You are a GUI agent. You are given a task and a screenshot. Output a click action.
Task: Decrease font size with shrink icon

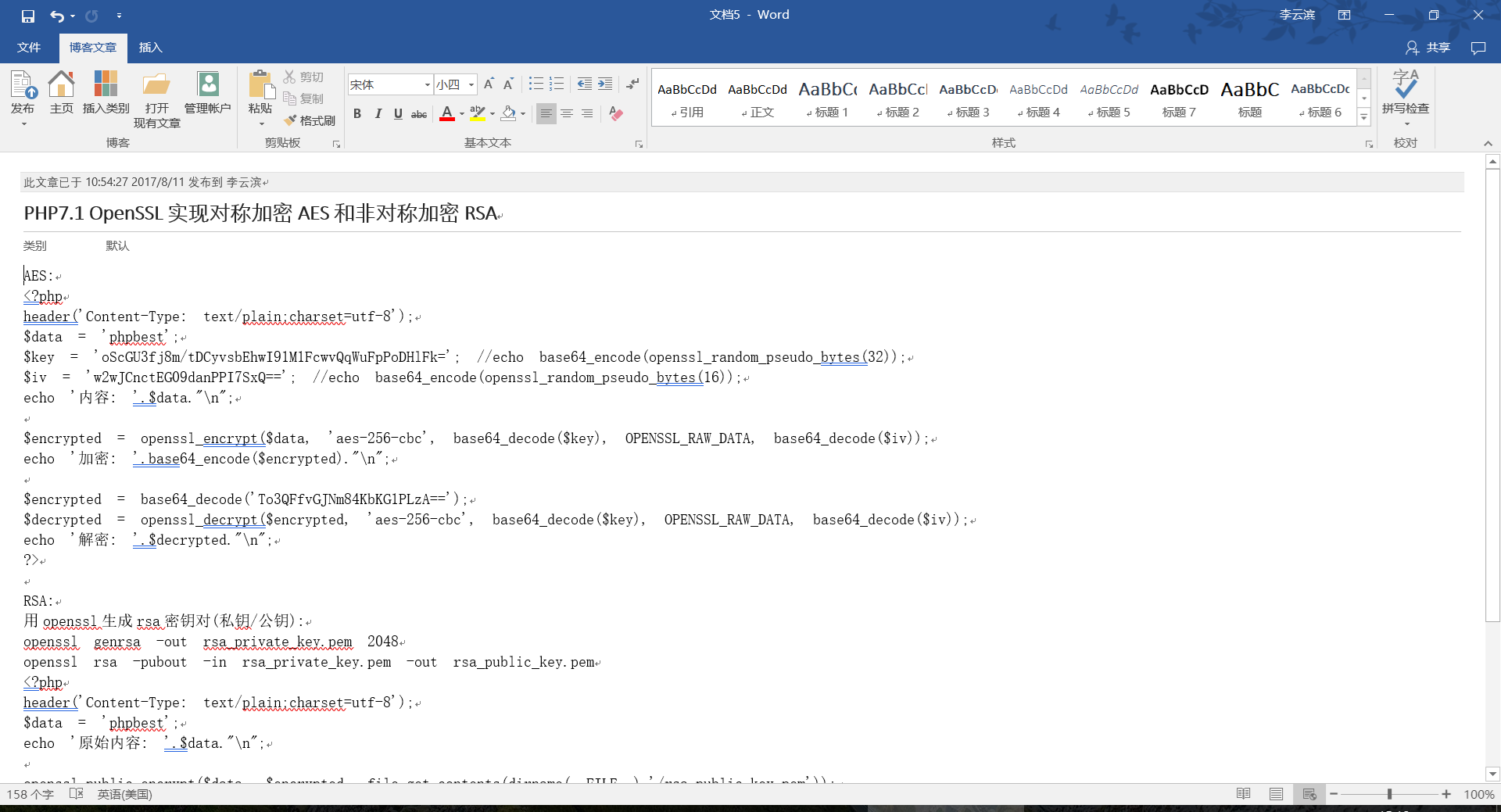tap(508, 84)
